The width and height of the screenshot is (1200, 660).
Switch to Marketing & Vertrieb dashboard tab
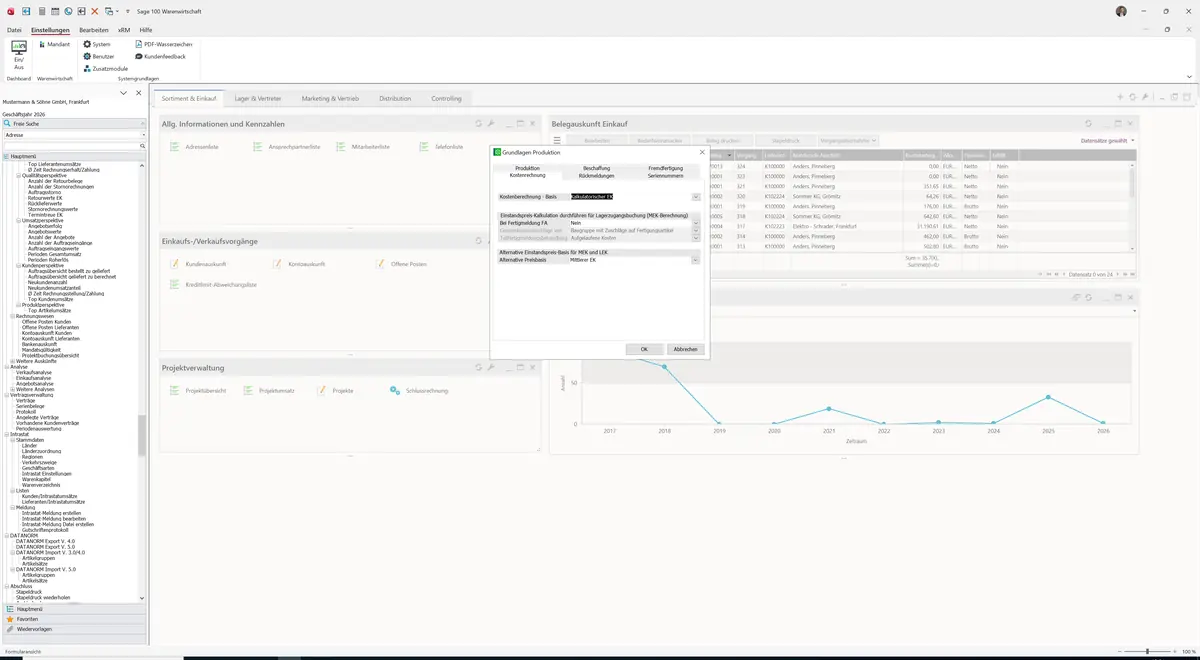click(330, 99)
